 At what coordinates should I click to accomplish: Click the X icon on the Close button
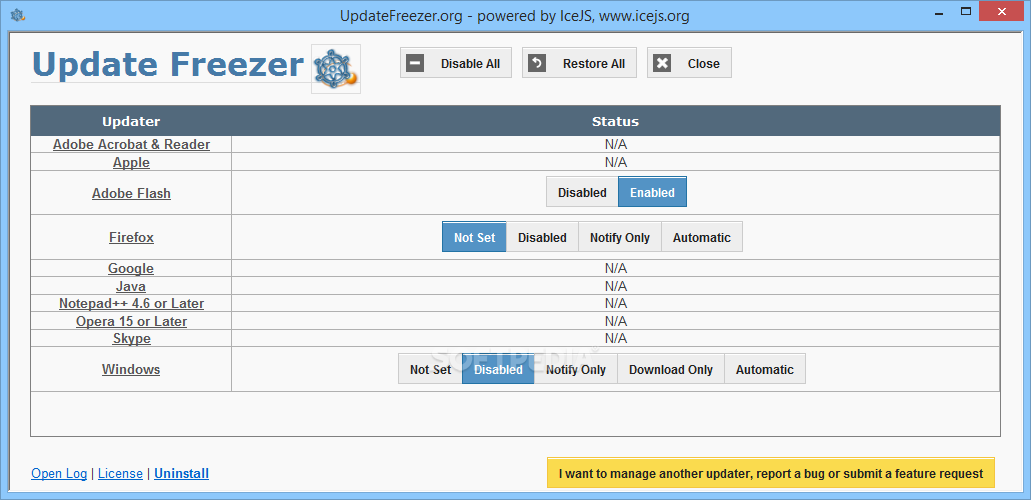click(662, 63)
